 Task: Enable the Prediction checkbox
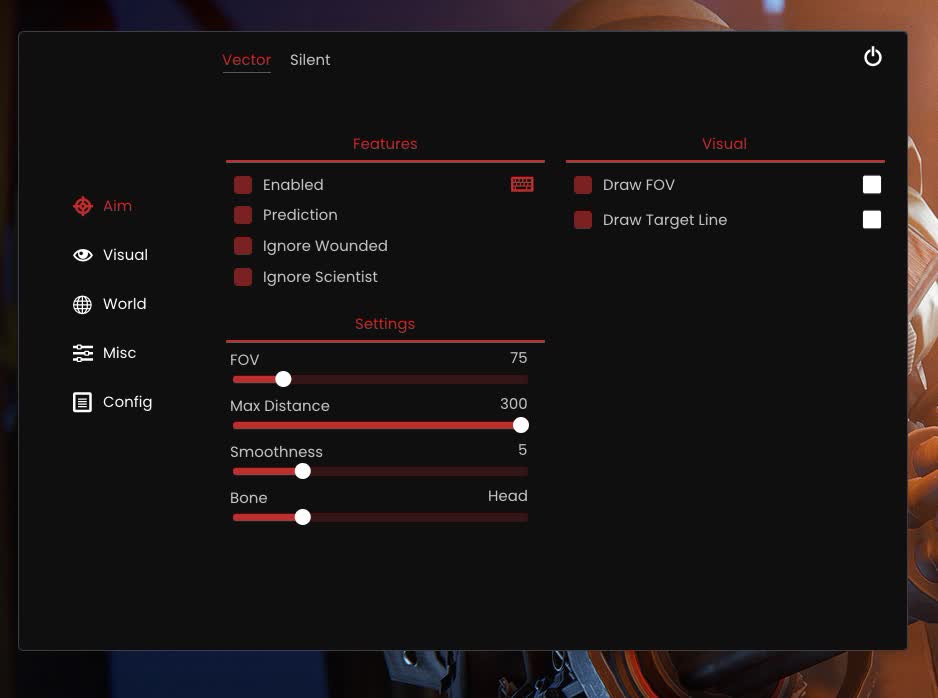pyautogui.click(x=243, y=215)
